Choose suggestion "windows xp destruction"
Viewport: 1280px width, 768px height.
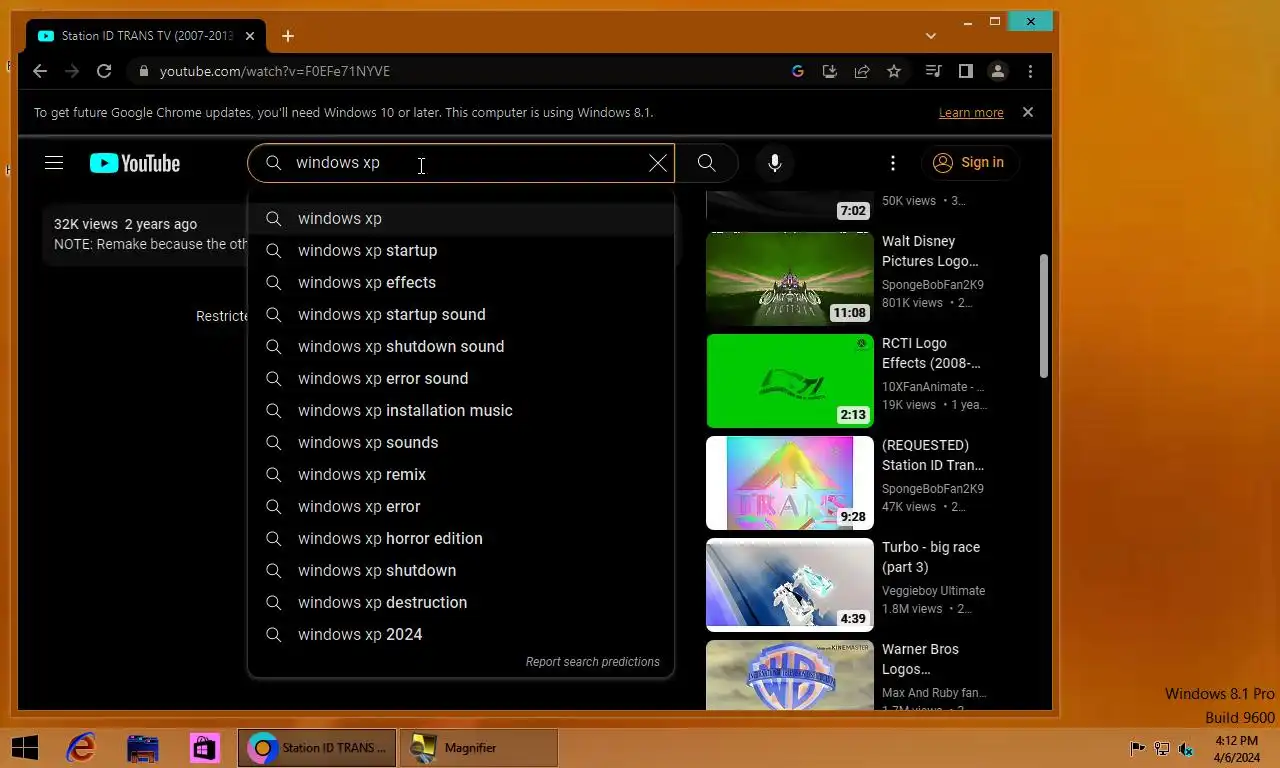click(x=460, y=602)
